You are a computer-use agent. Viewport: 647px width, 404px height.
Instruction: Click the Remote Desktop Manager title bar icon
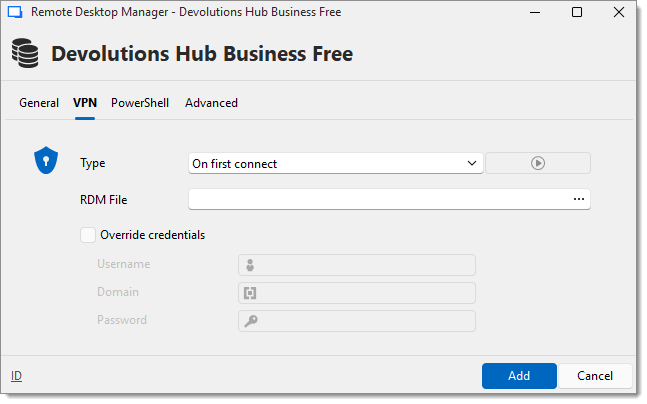point(16,13)
